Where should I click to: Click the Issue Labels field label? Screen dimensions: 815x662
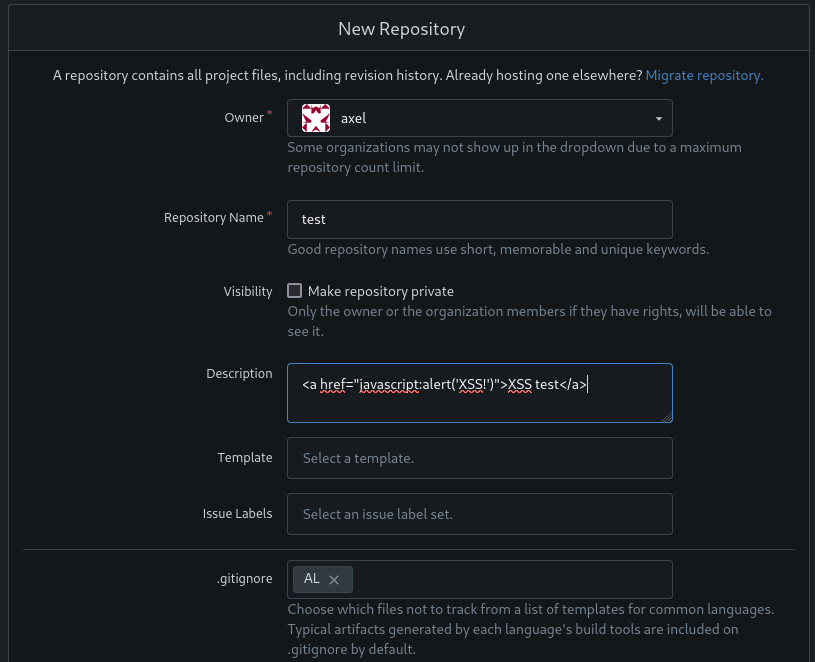(x=237, y=513)
